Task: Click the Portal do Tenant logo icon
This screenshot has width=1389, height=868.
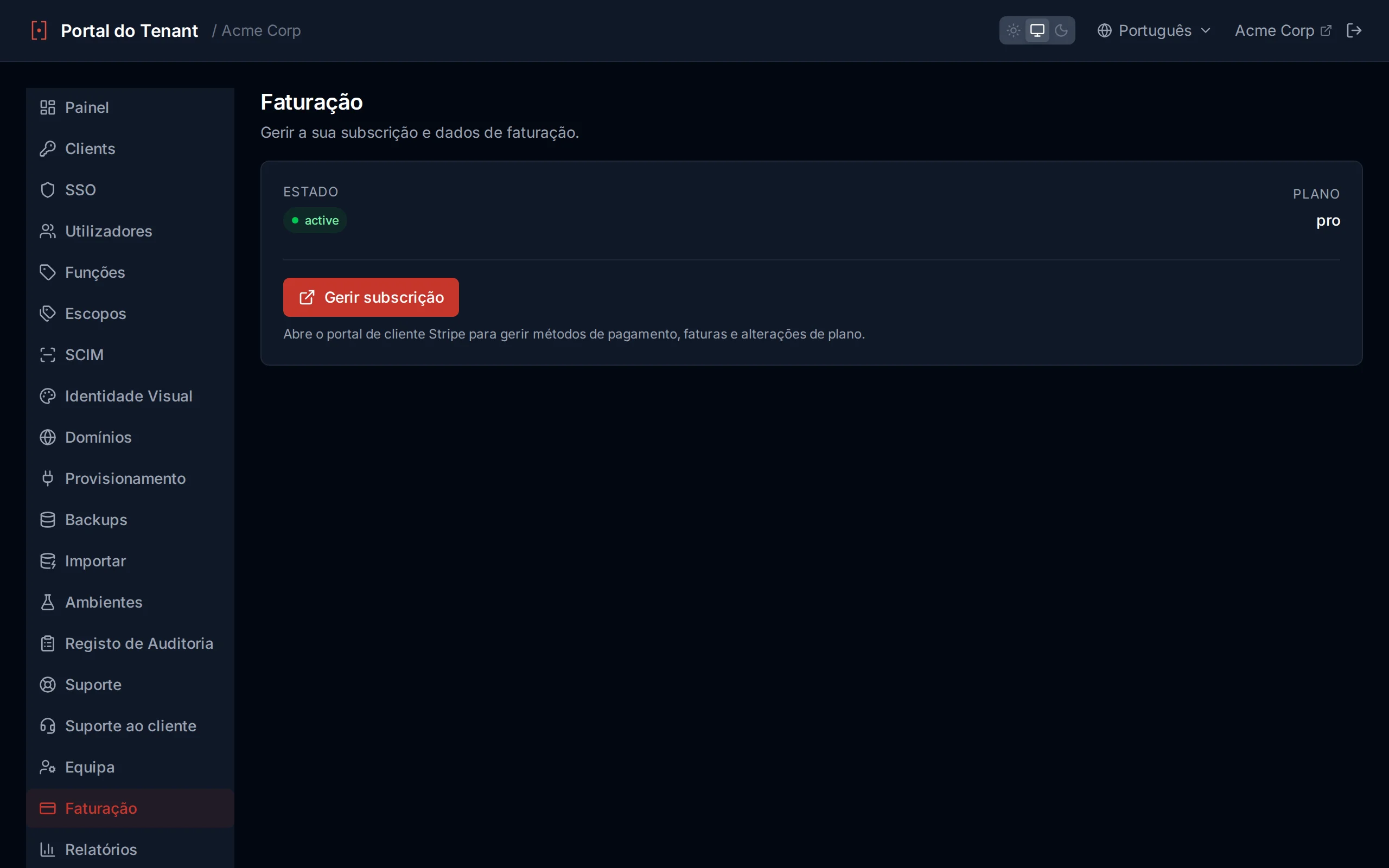Action: [x=39, y=30]
